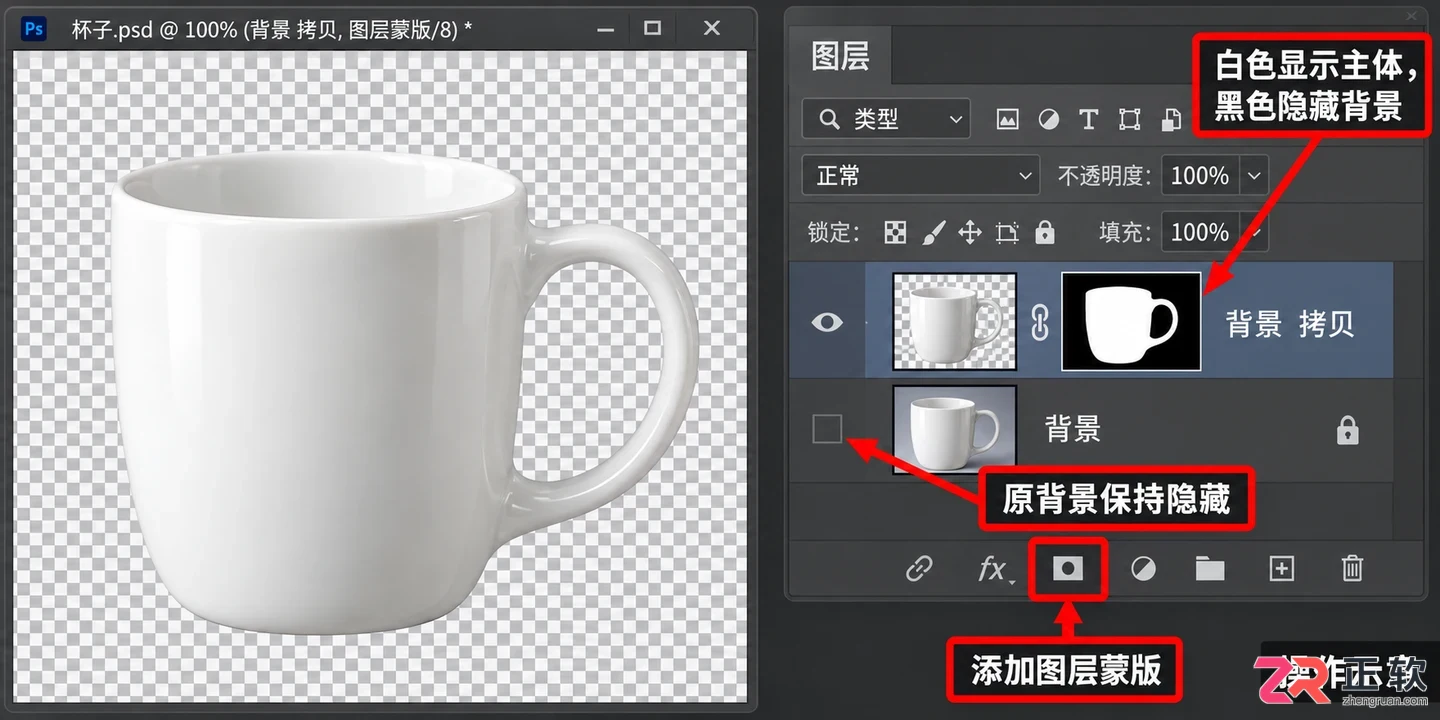This screenshot has height=720, width=1440.
Task: Click the adjustment layer filter icon
Action: coord(1048,120)
